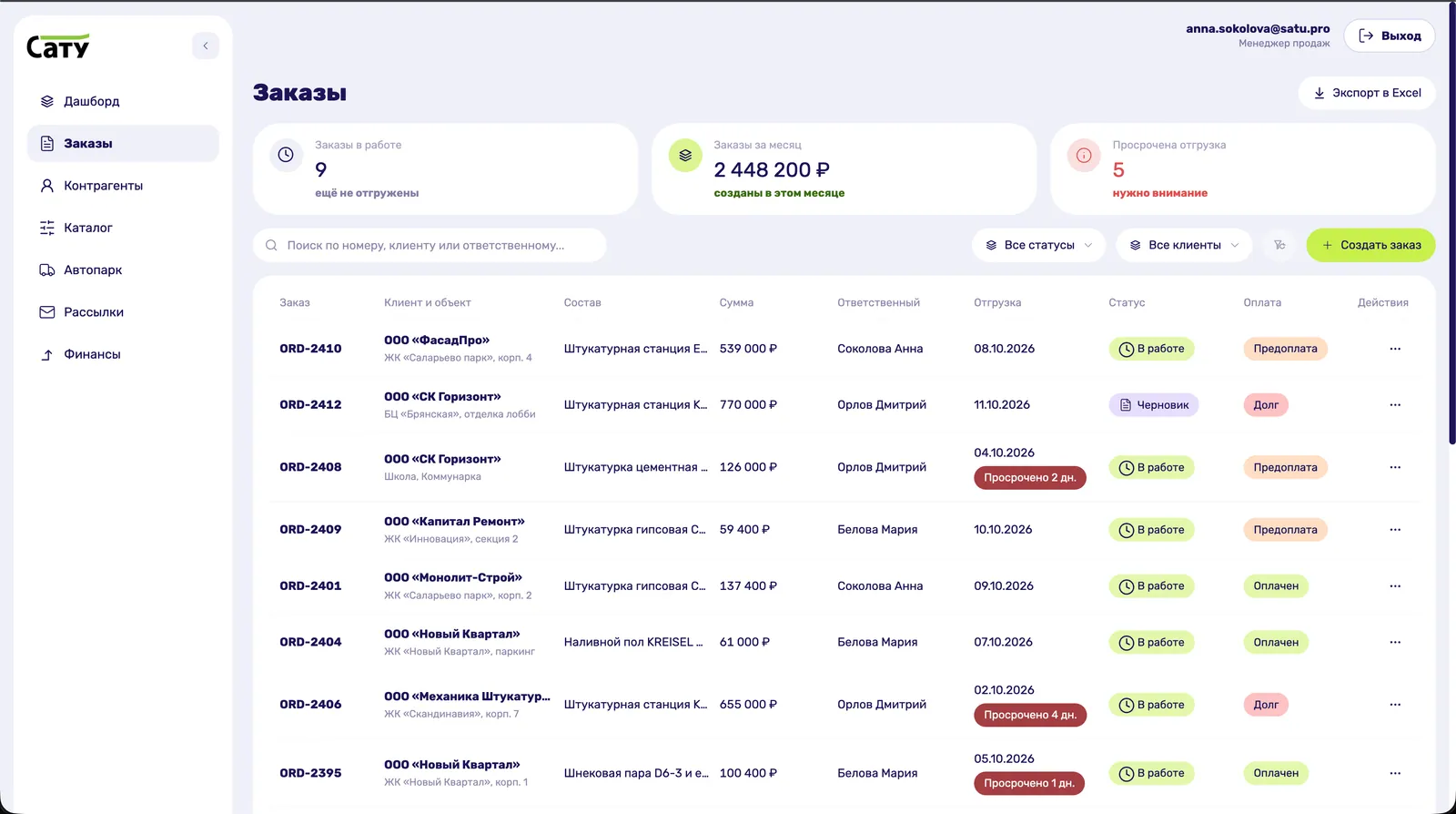Create a new order with Создать заказ

coord(1370,245)
